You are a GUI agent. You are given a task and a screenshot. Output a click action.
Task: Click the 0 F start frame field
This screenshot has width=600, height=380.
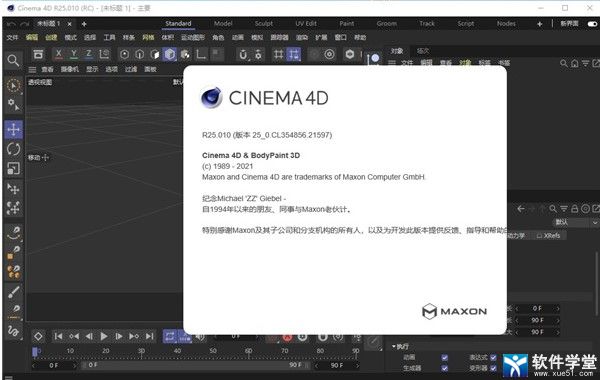click(54, 365)
